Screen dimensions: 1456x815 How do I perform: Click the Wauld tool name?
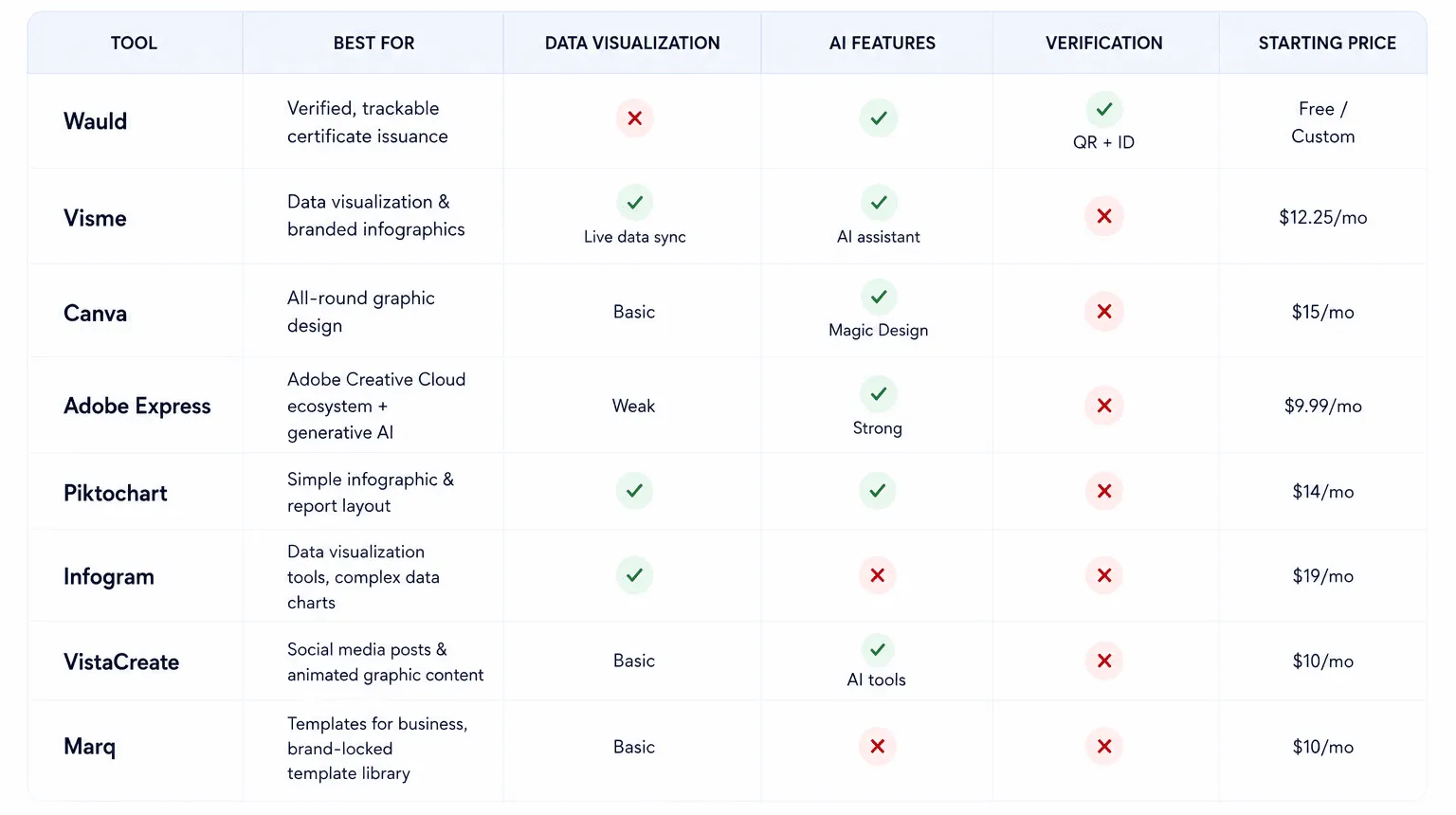(95, 121)
